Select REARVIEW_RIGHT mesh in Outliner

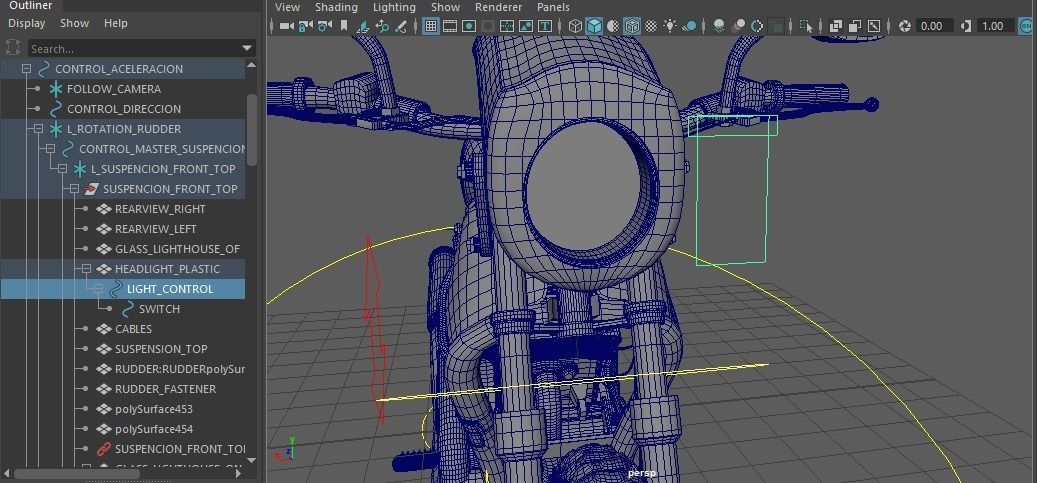click(160, 209)
